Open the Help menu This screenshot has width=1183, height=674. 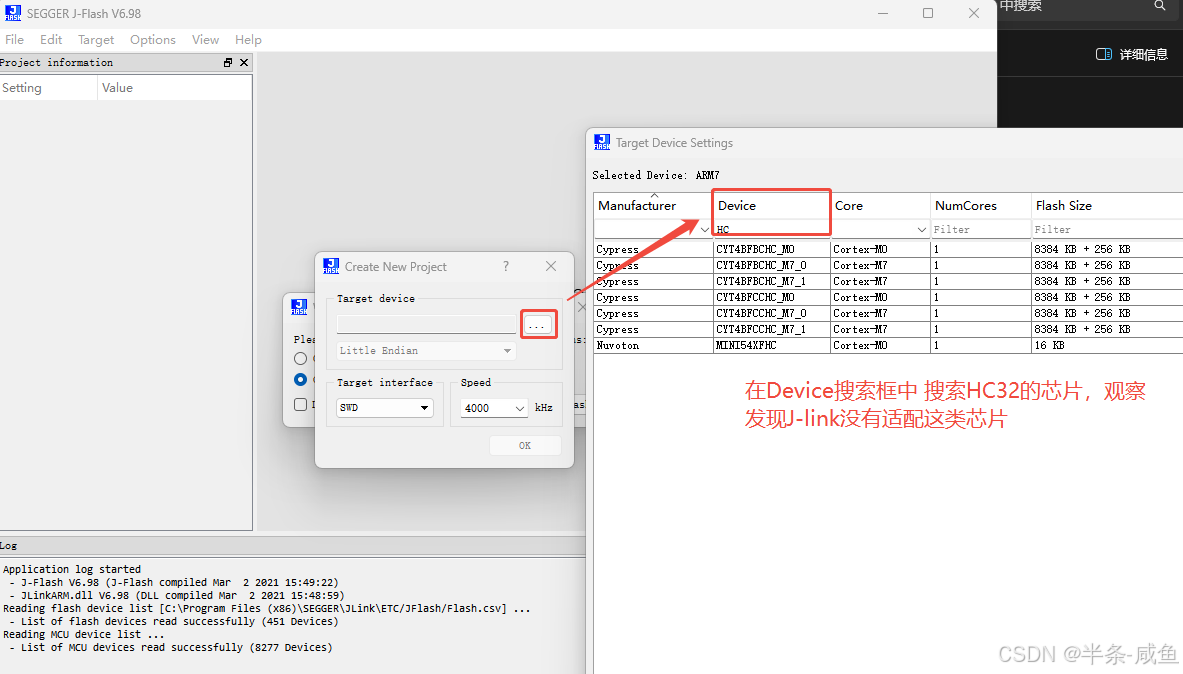click(247, 40)
